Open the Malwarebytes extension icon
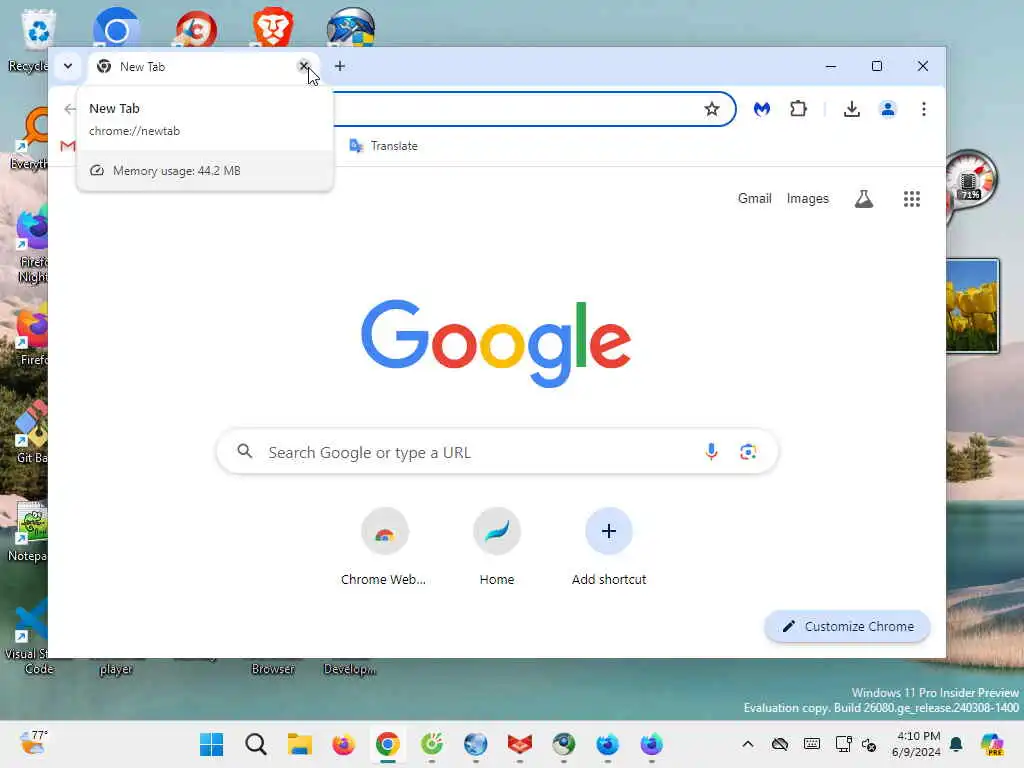1024x768 pixels. point(761,109)
